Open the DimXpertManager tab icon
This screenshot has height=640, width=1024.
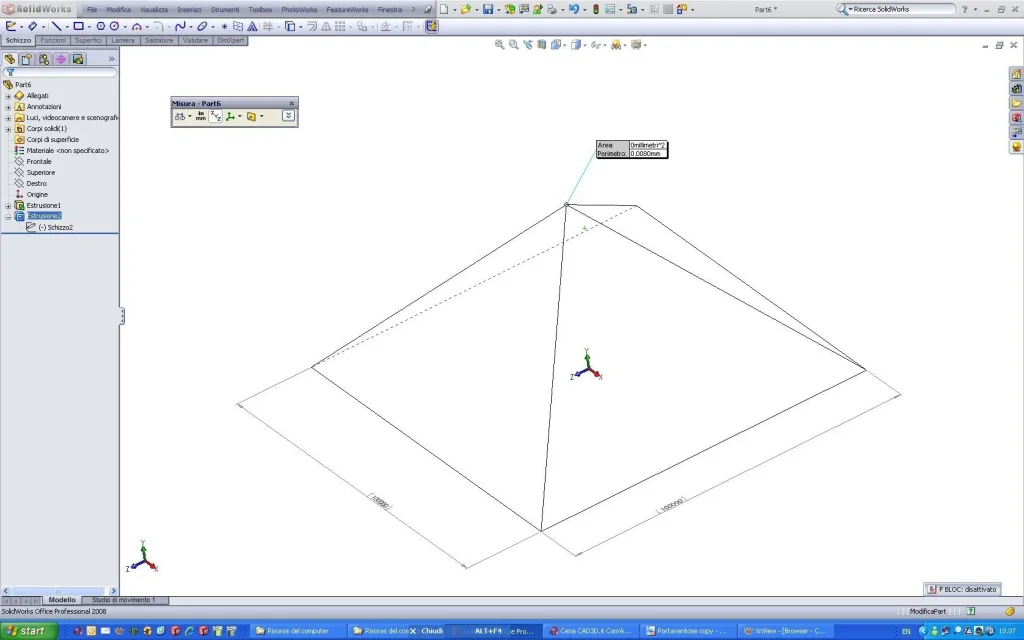(61, 59)
